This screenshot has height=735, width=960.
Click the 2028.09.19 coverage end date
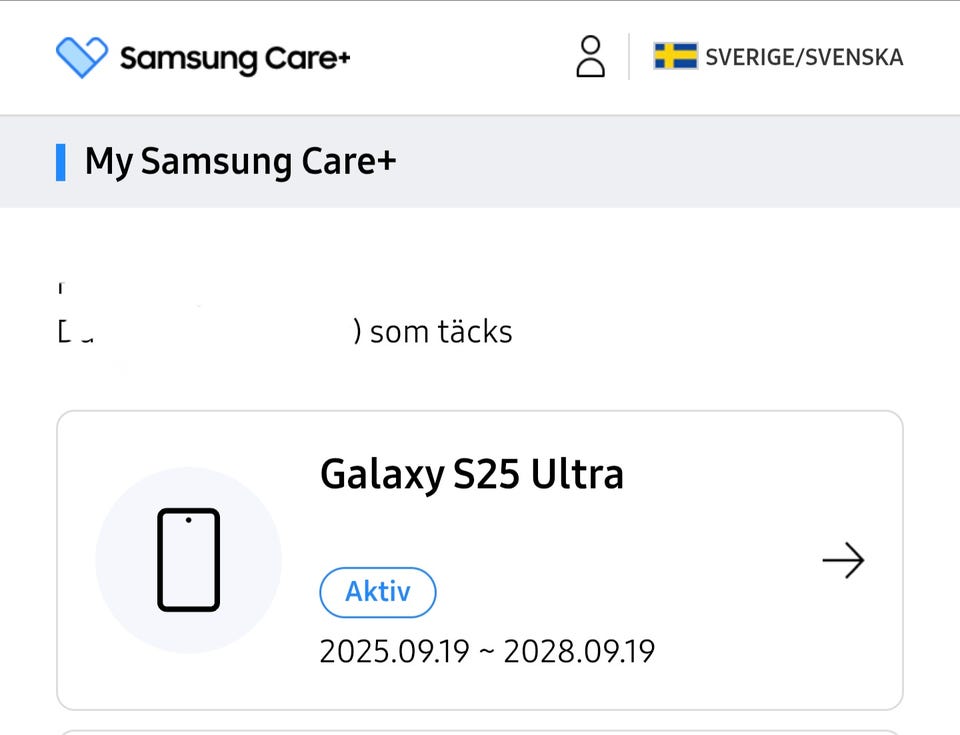tap(578, 651)
